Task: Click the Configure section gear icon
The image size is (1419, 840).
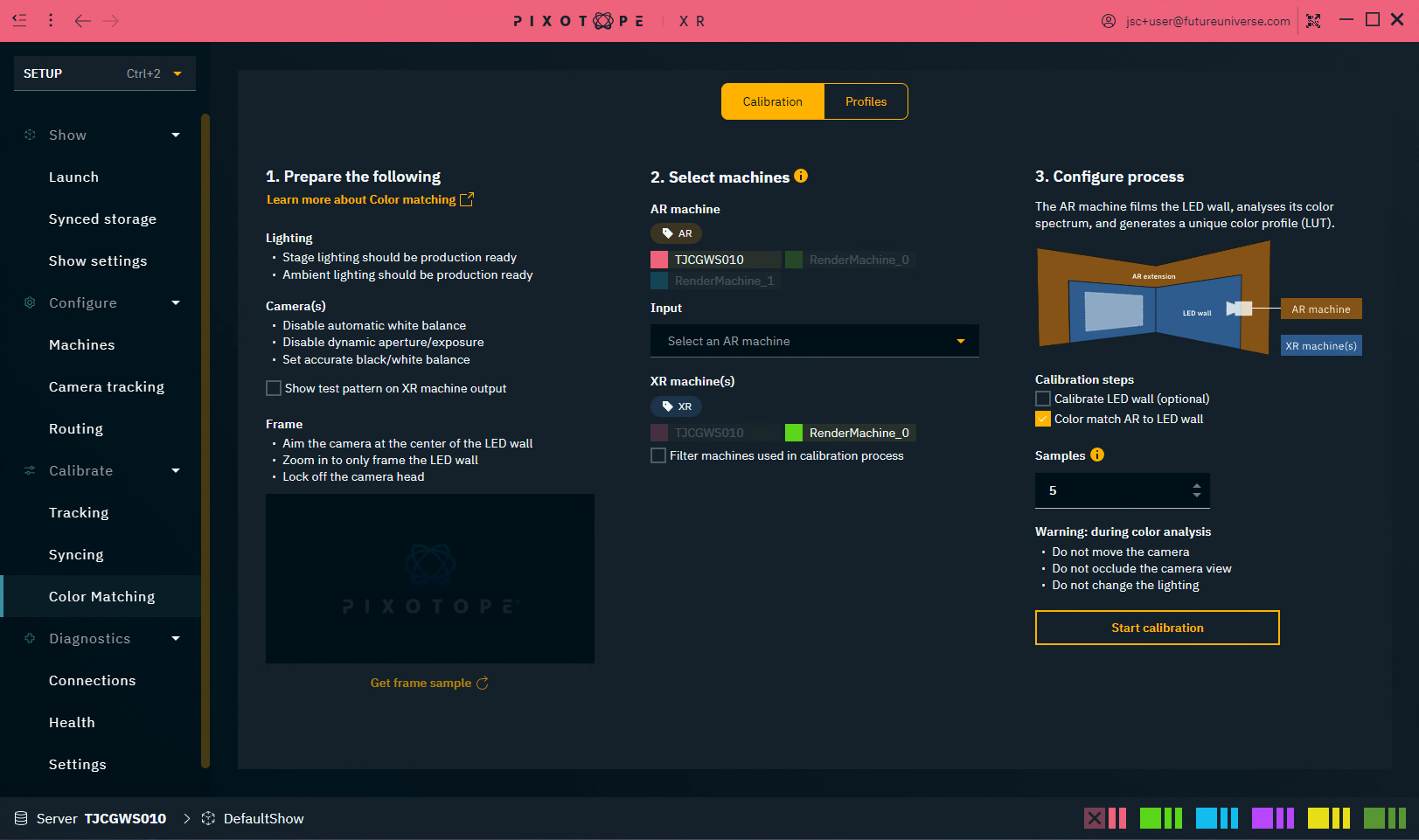Action: click(x=30, y=302)
